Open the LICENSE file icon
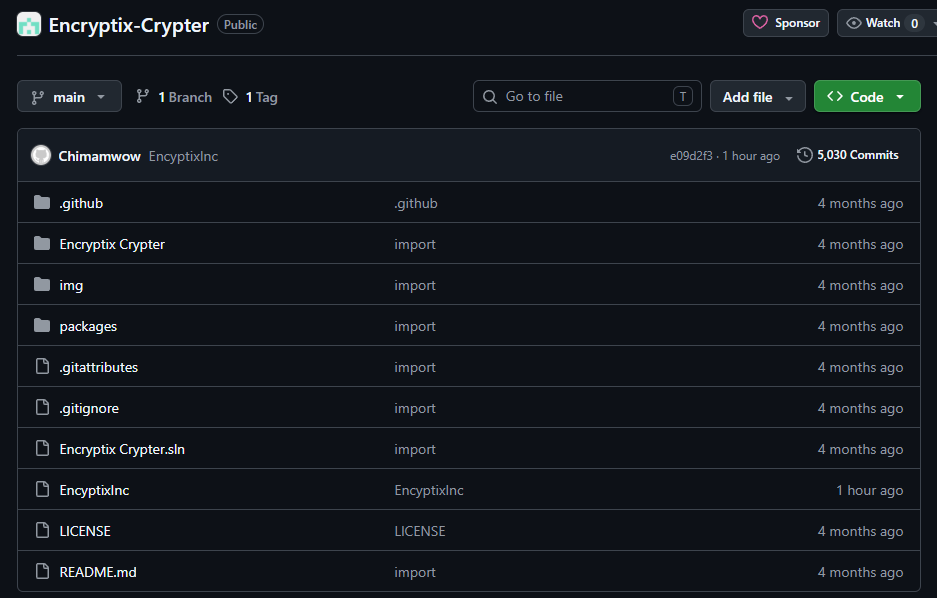This screenshot has width=937, height=598. [42, 531]
